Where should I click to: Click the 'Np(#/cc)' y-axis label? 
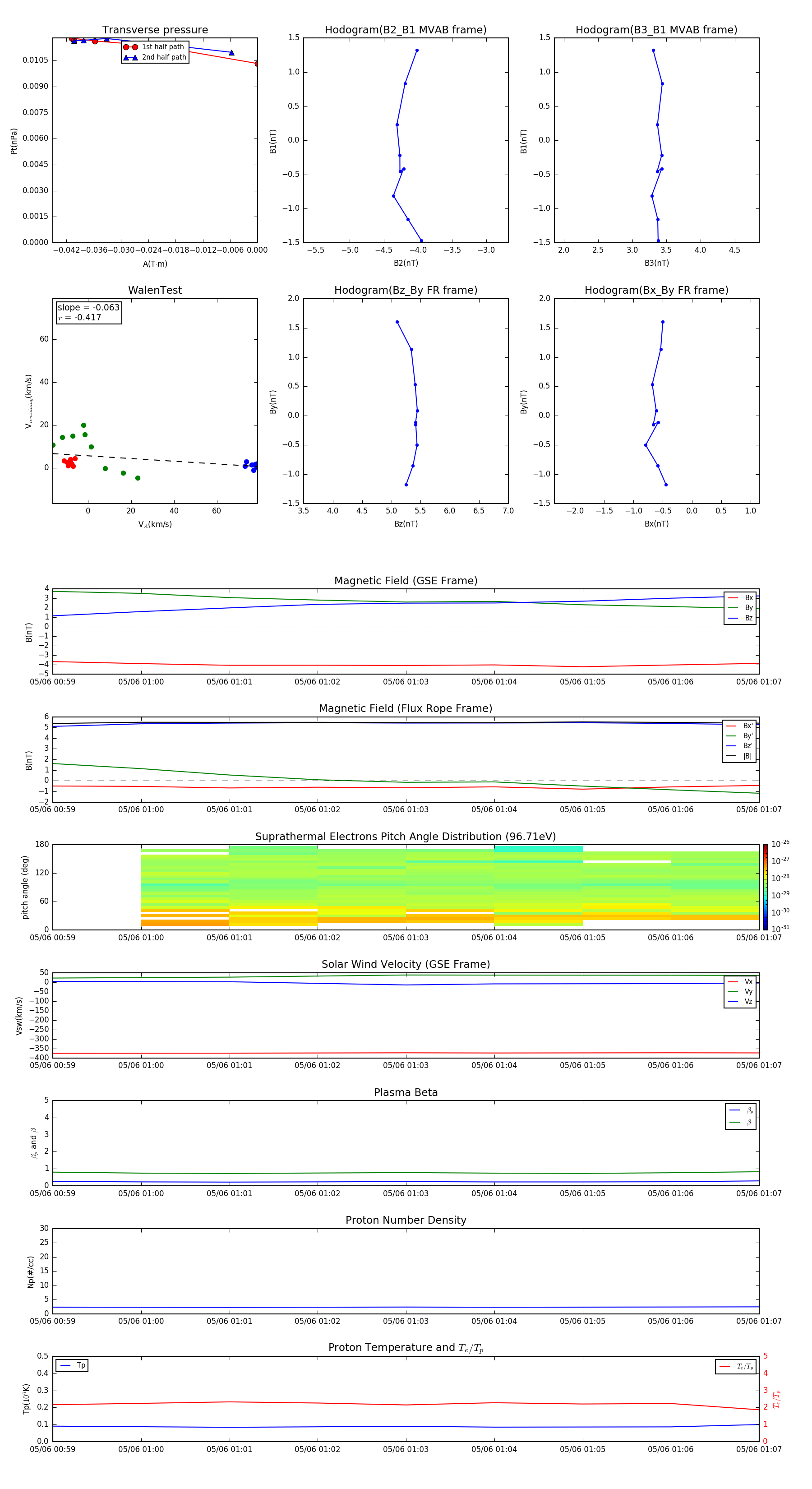31,1272
